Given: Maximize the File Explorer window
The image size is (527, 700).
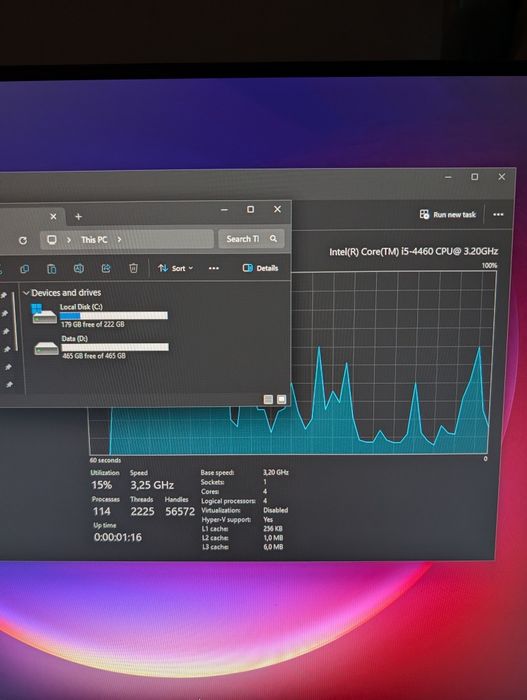Looking at the screenshot, I should pos(251,209).
